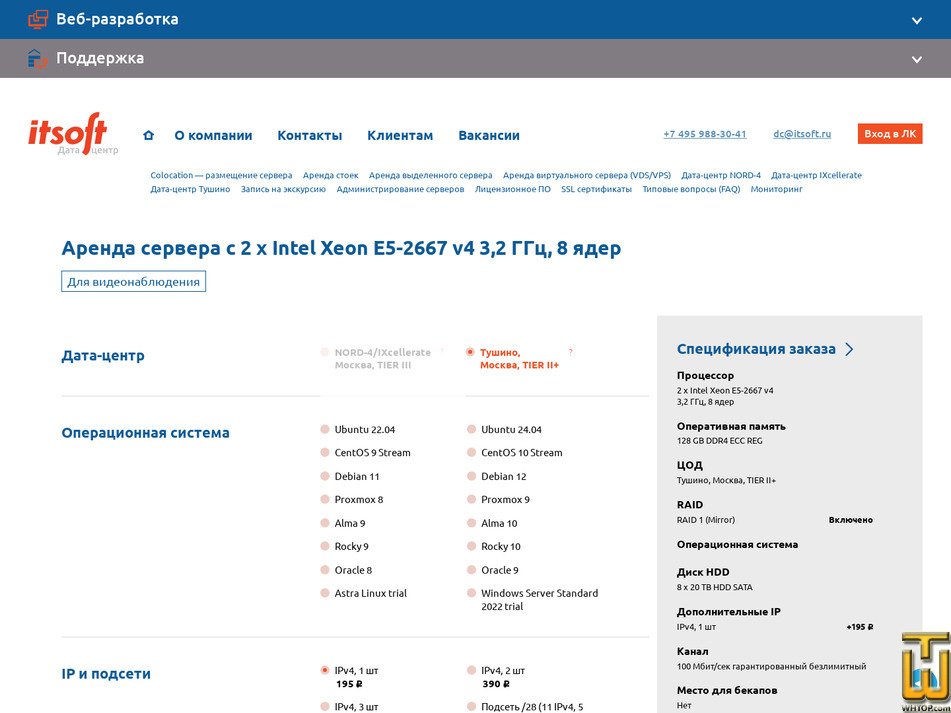This screenshot has height=713, width=951.
Task: Open SSL сертификаты link
Action: [596, 189]
